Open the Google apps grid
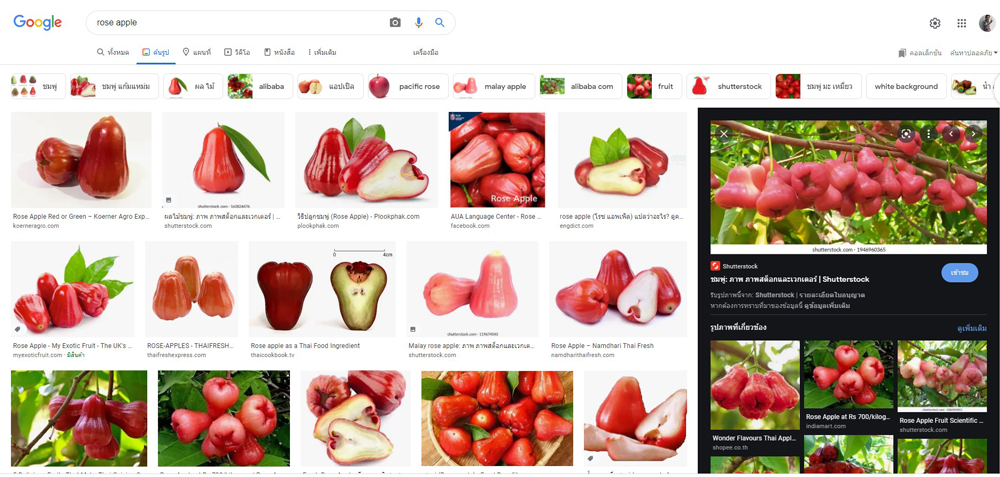1000x477 pixels. tap(962, 24)
